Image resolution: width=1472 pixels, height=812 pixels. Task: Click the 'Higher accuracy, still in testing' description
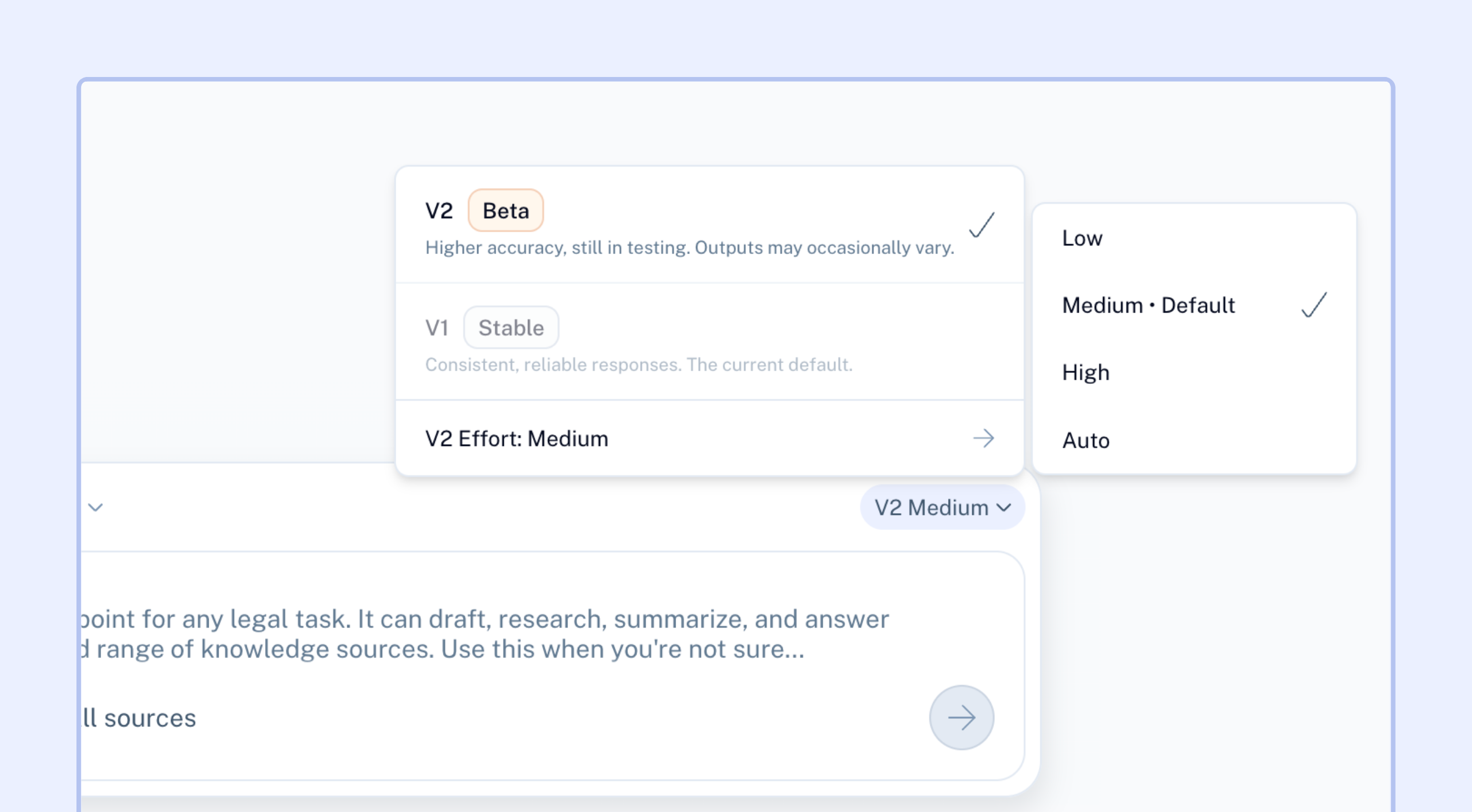pos(689,248)
